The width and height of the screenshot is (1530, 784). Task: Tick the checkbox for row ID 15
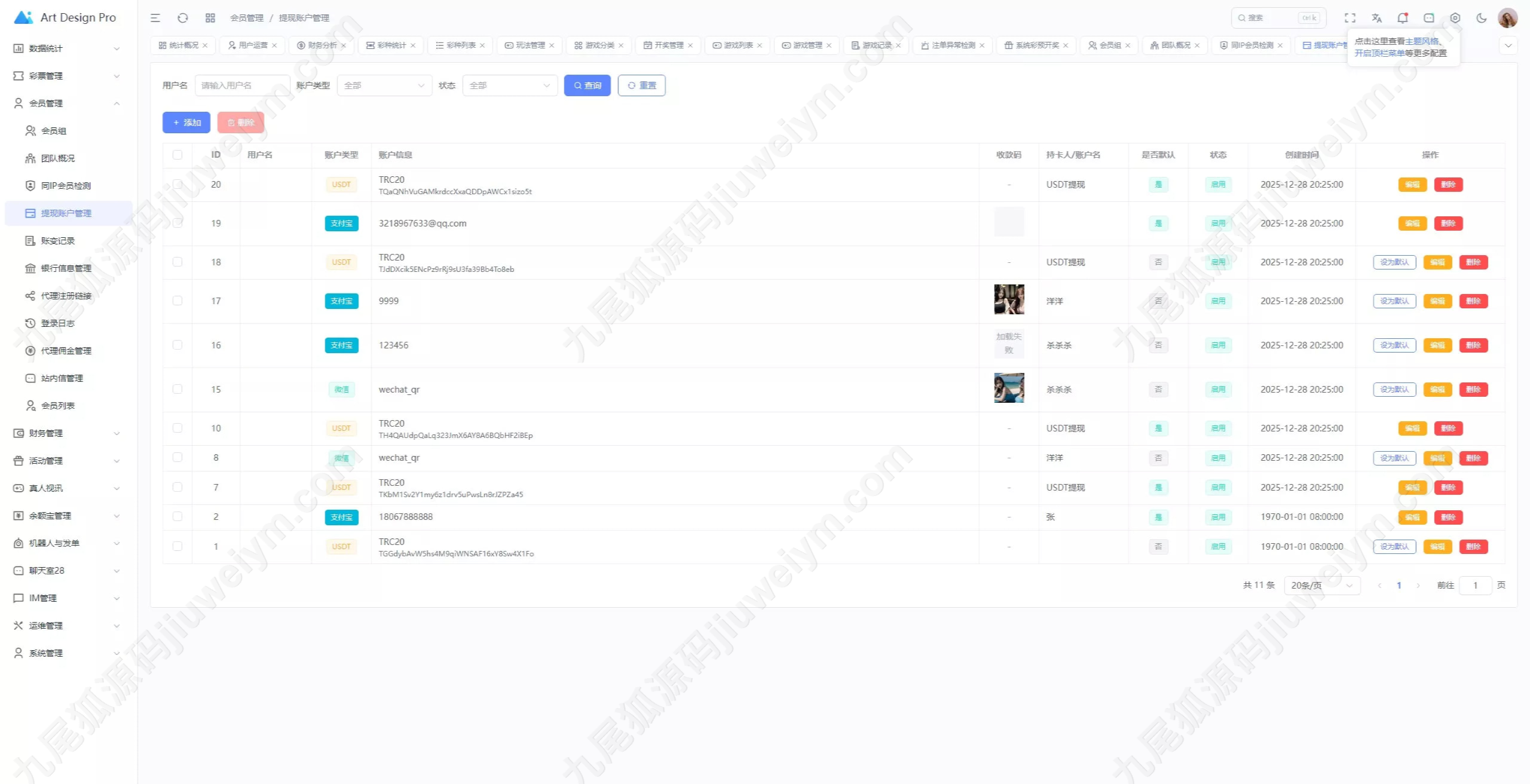pos(178,389)
